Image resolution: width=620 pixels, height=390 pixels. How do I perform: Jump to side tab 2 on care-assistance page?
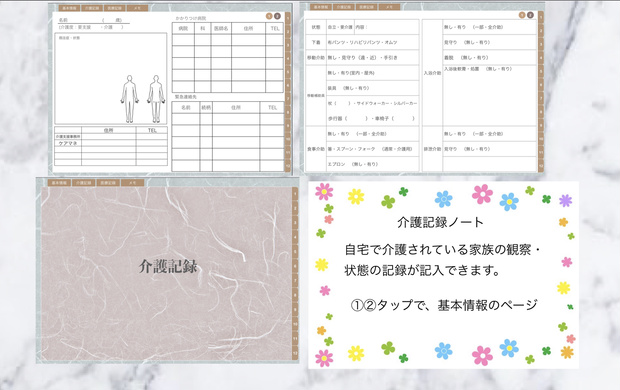click(541, 31)
